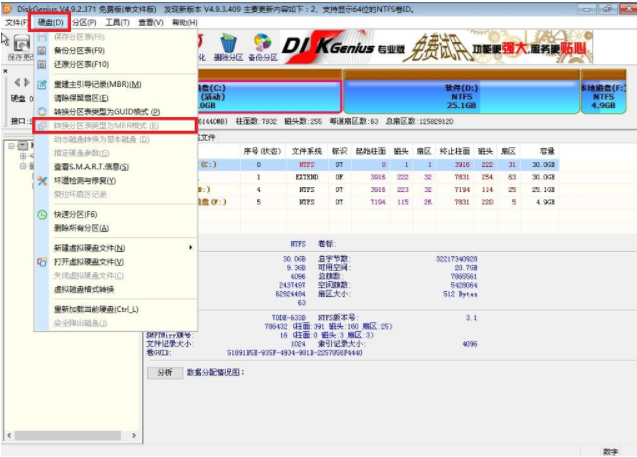Click the left panel scrollbar right arrow

tap(134, 435)
